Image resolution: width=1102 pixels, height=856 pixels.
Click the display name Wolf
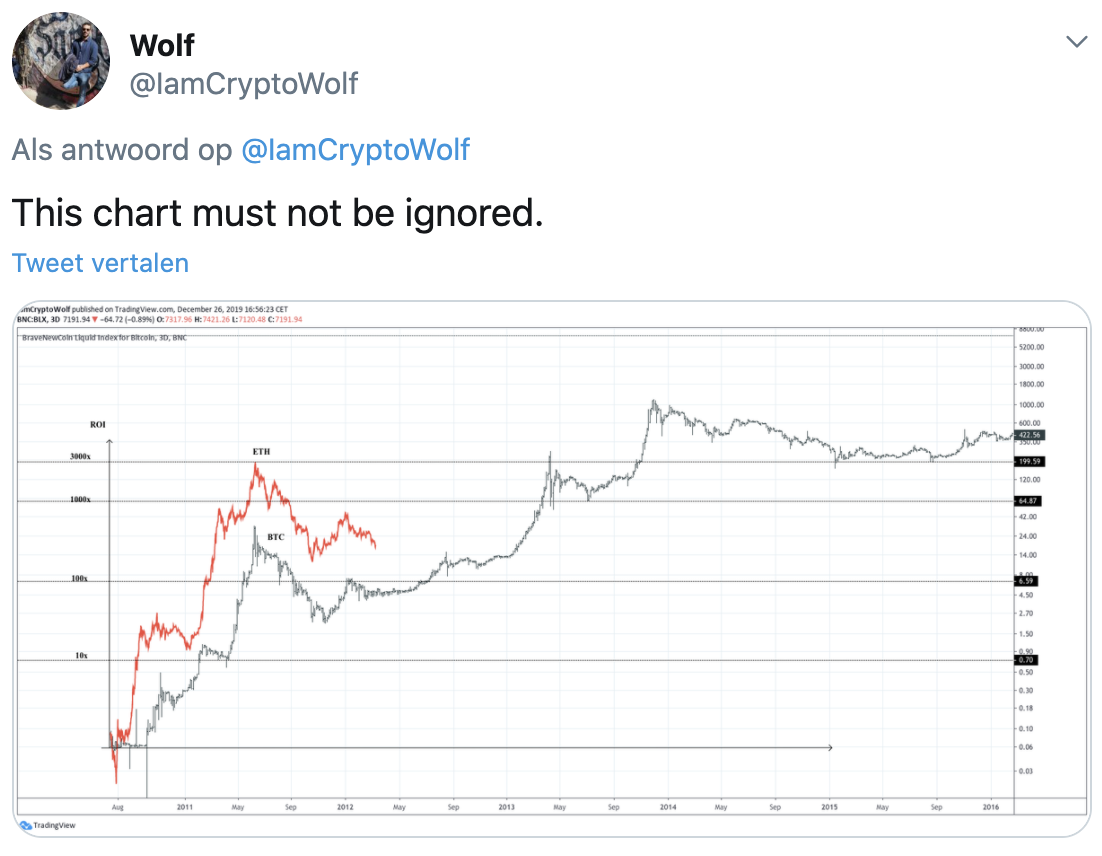click(162, 45)
